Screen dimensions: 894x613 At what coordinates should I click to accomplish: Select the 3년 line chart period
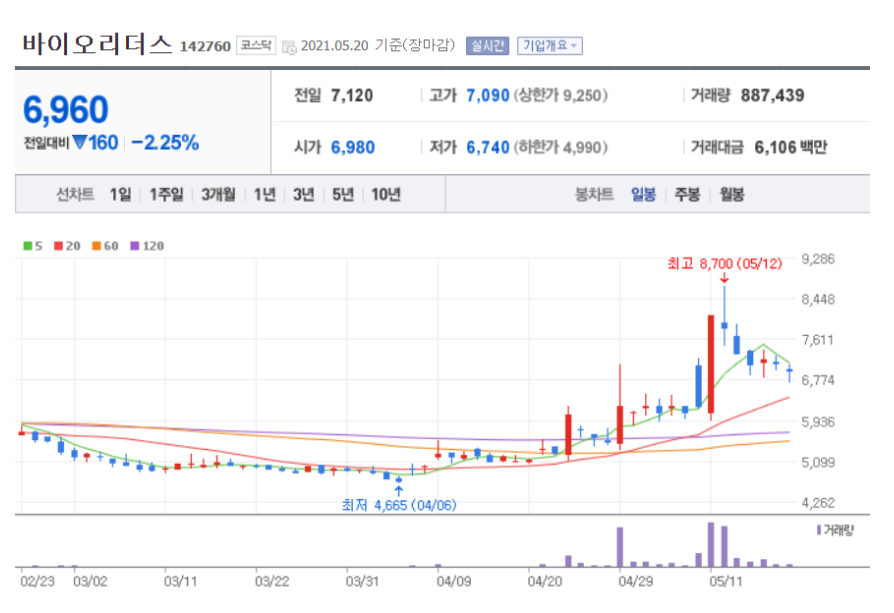pos(303,194)
